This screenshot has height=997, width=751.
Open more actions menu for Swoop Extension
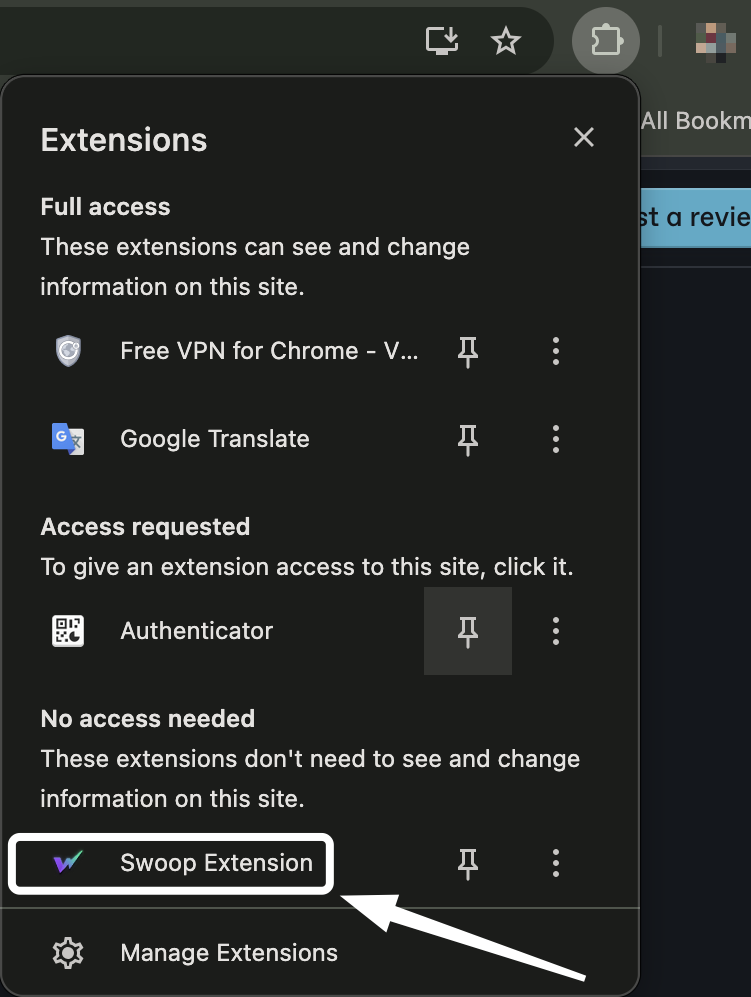pos(556,863)
